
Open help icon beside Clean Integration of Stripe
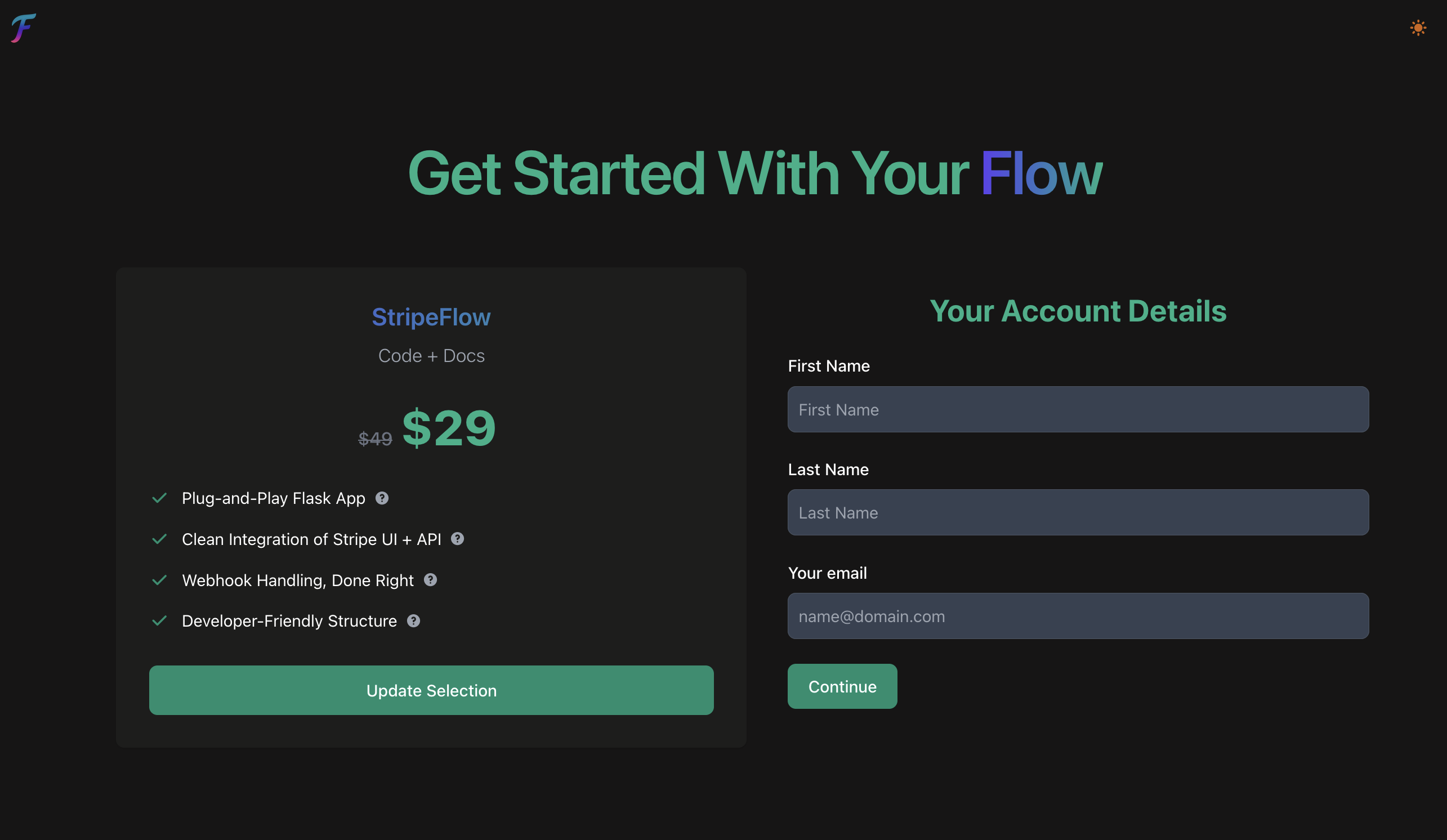pyautogui.click(x=457, y=539)
